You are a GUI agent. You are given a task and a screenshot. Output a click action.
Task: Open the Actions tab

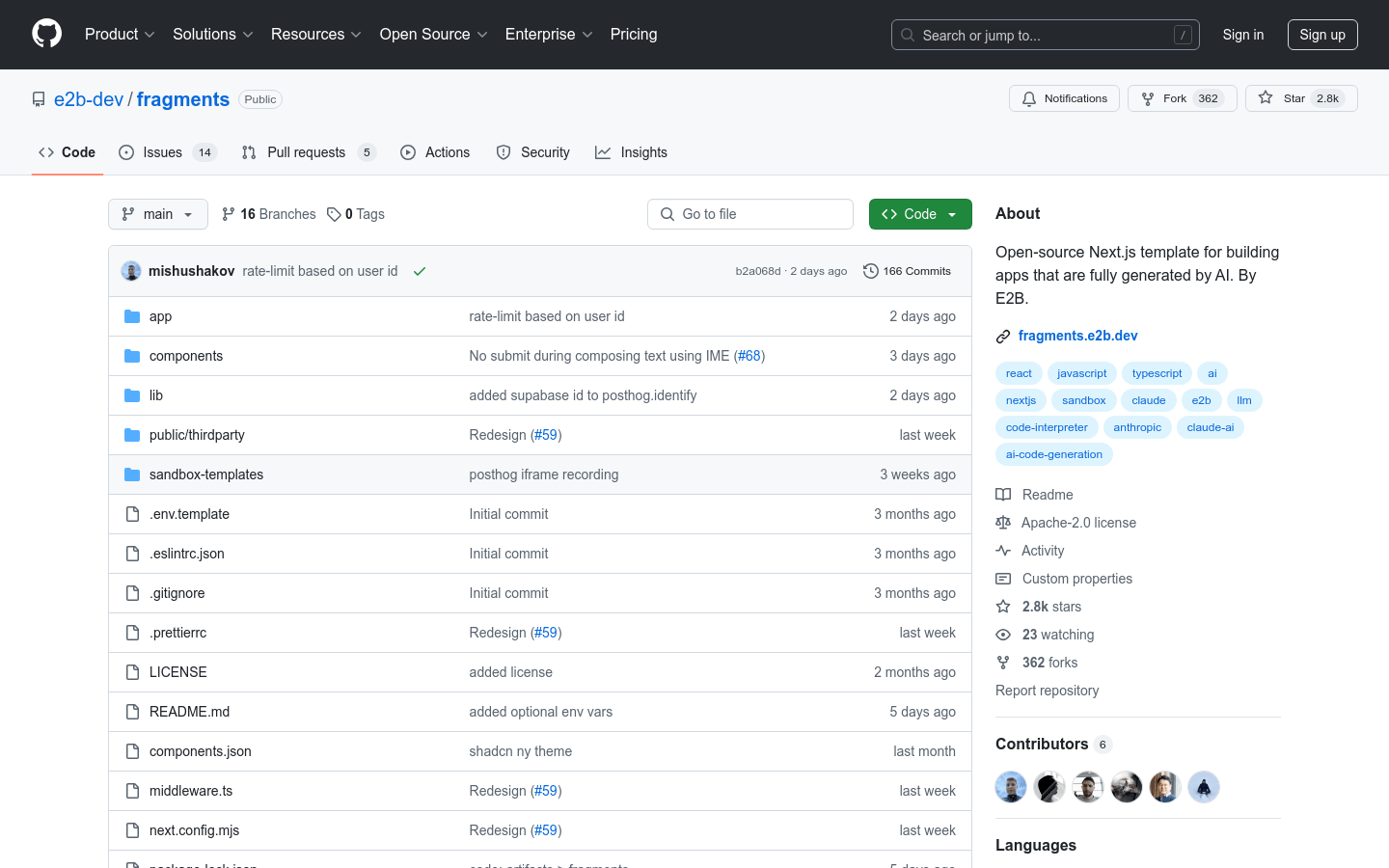[435, 152]
